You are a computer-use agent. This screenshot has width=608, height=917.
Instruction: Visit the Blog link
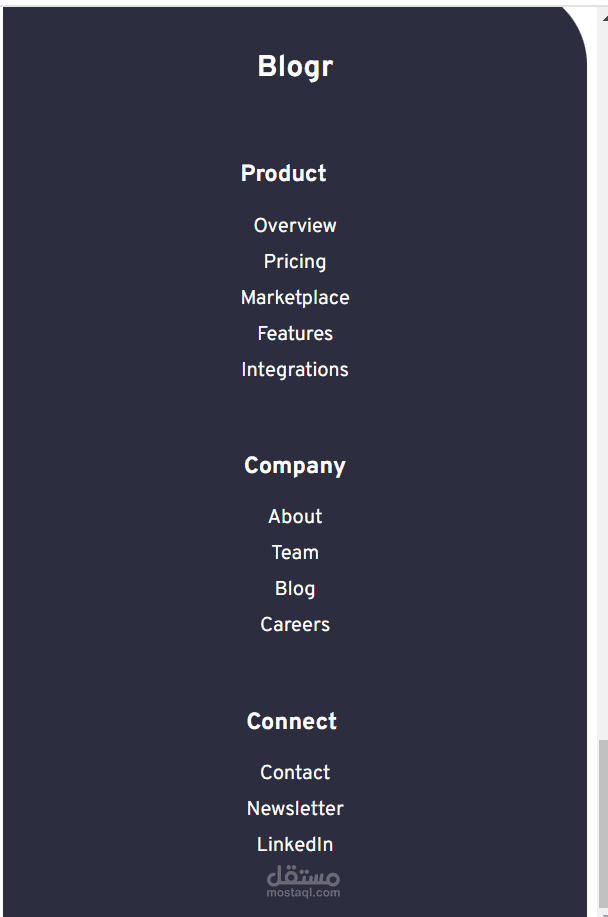tap(295, 588)
